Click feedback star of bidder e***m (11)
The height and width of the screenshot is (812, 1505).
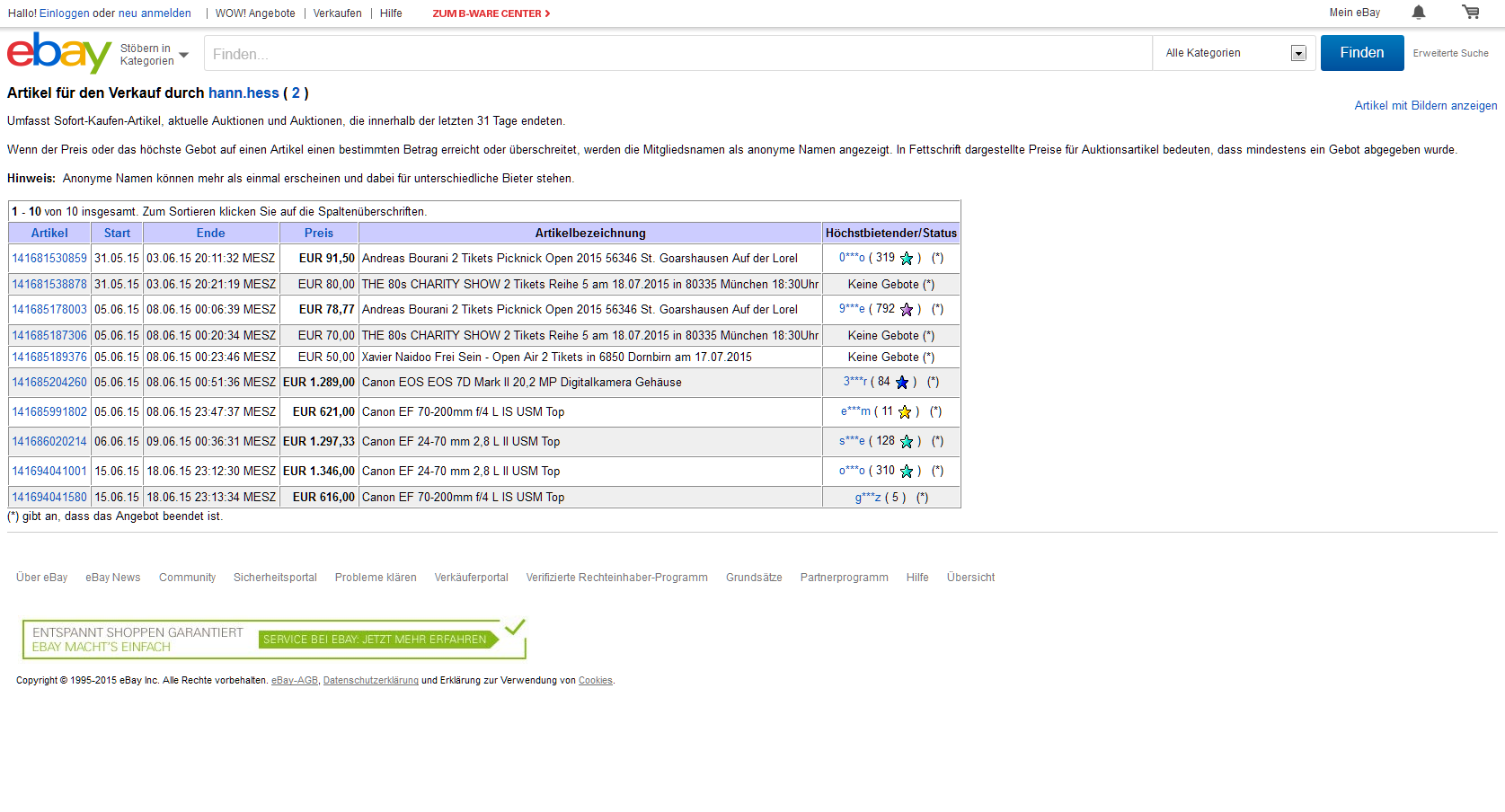905,412
